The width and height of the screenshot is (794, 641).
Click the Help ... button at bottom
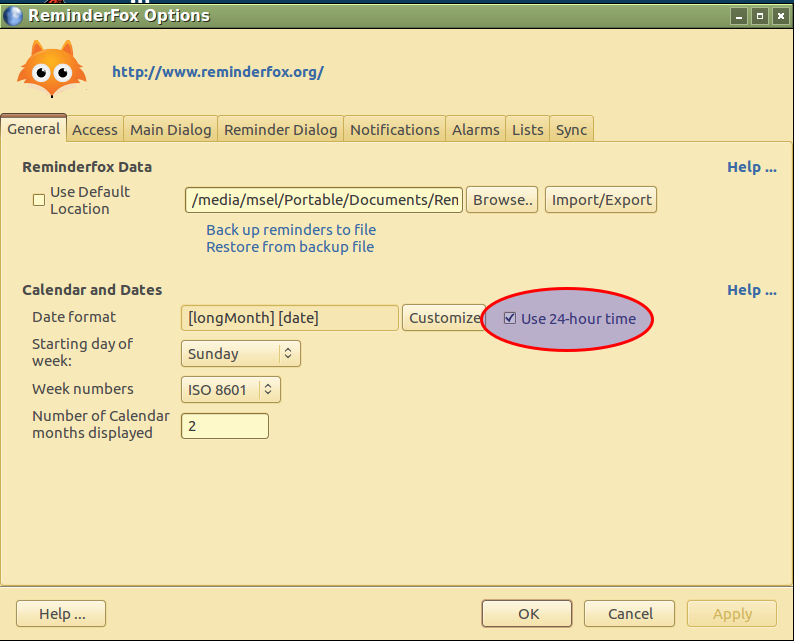pyautogui.click(x=61, y=614)
